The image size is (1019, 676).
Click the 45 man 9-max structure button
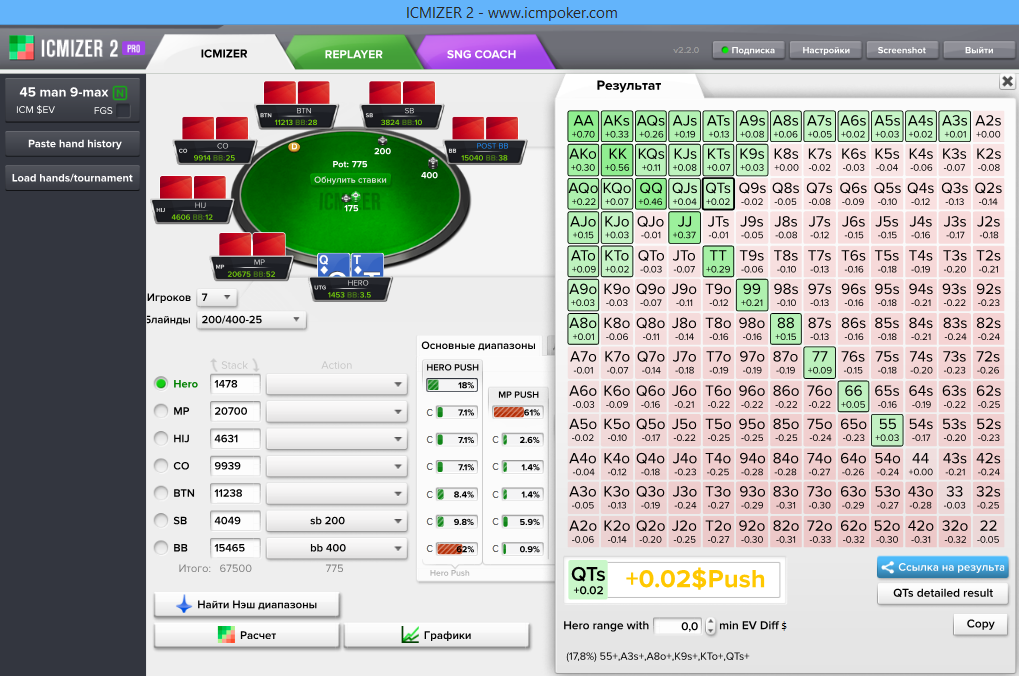[72, 101]
